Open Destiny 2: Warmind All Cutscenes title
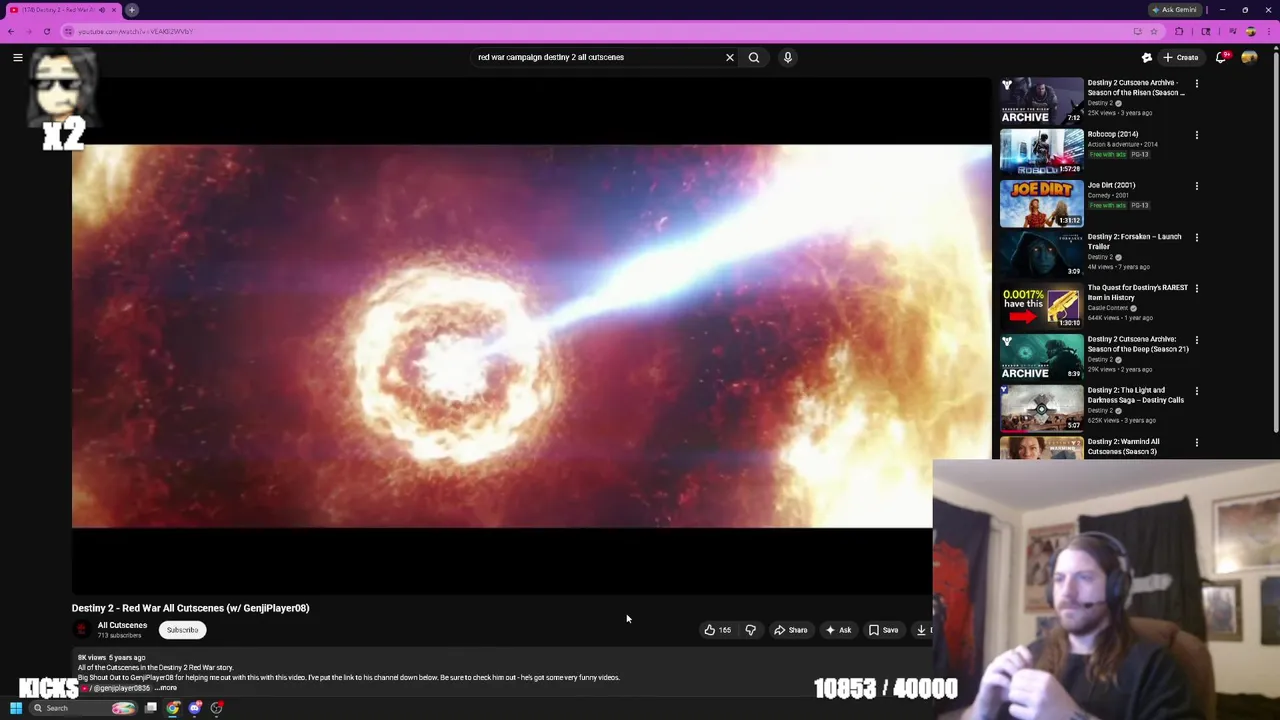Viewport: 1280px width, 720px height. point(1123,446)
